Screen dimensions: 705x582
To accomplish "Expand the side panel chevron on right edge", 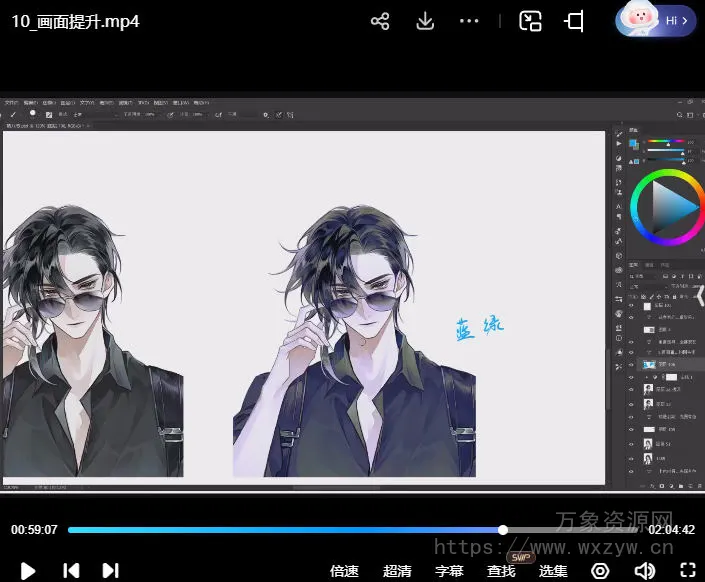I will point(699,295).
